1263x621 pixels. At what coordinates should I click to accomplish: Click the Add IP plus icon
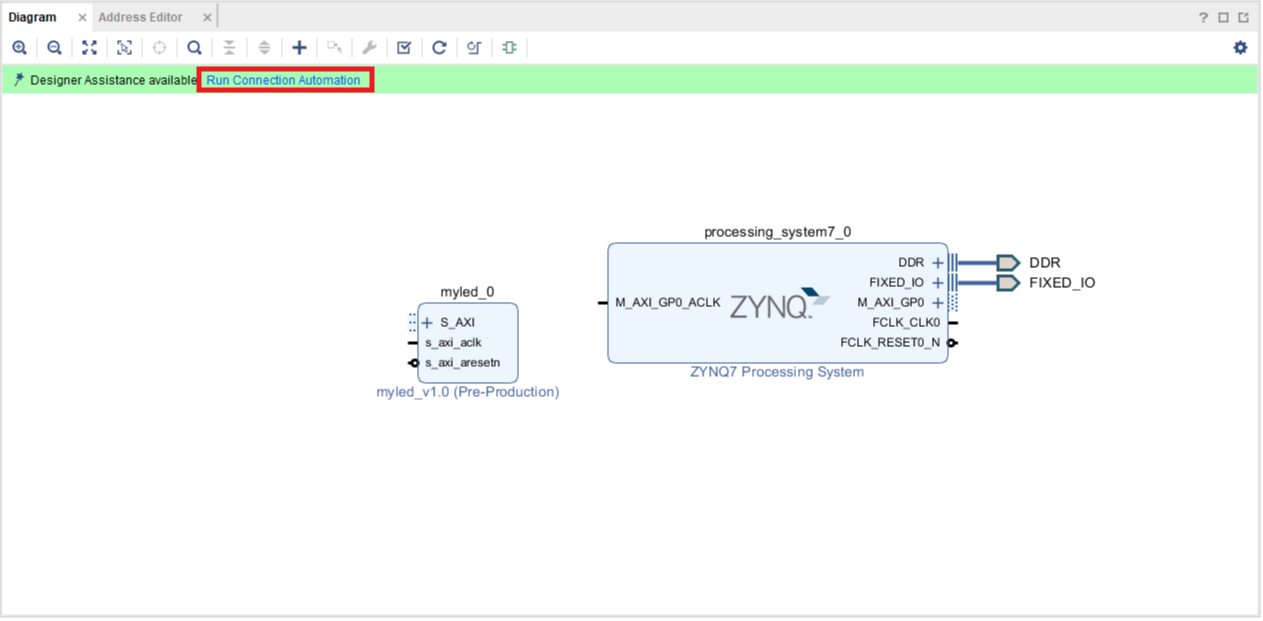click(299, 47)
